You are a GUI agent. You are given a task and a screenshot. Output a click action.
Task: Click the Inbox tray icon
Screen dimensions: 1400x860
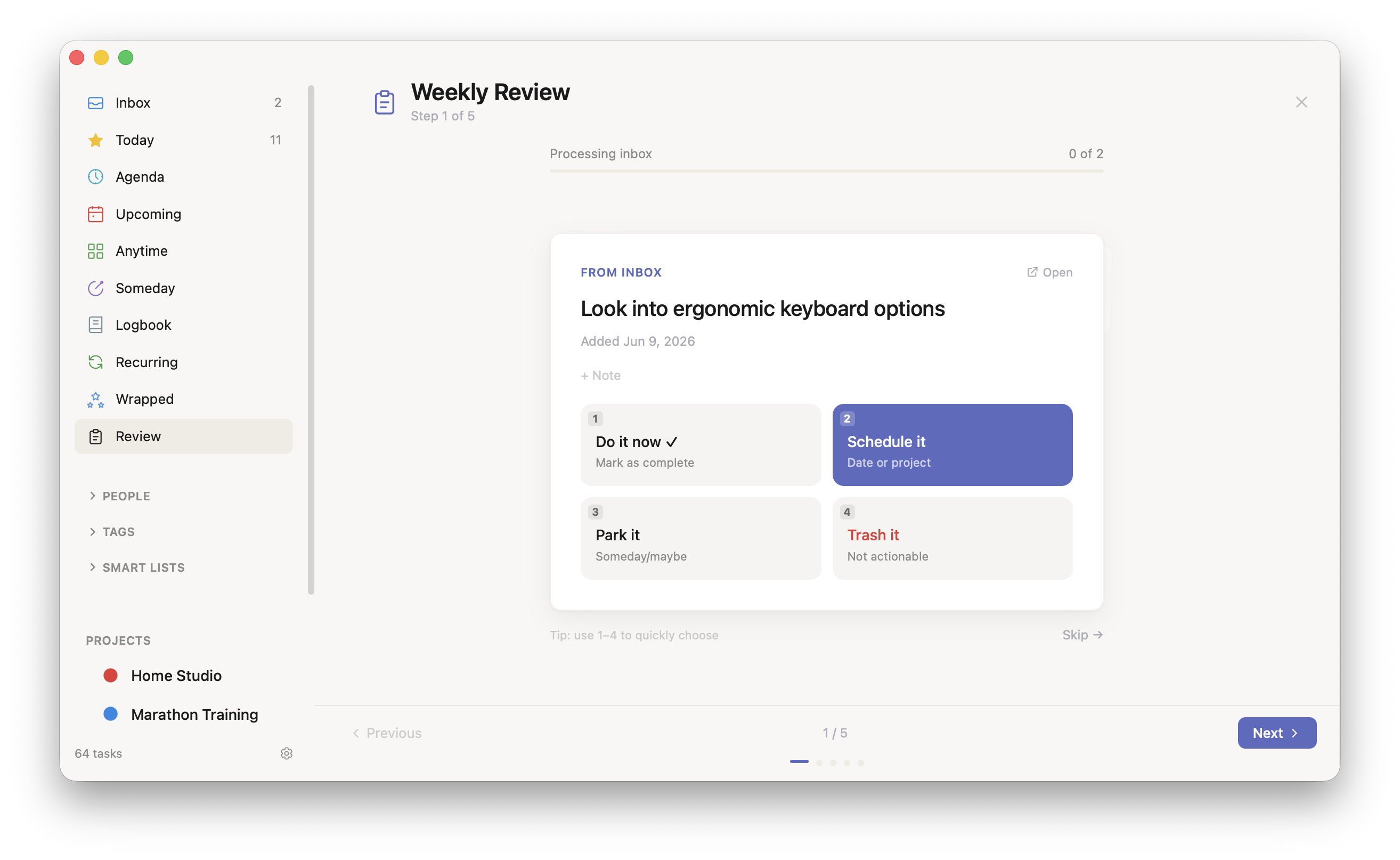pos(95,103)
